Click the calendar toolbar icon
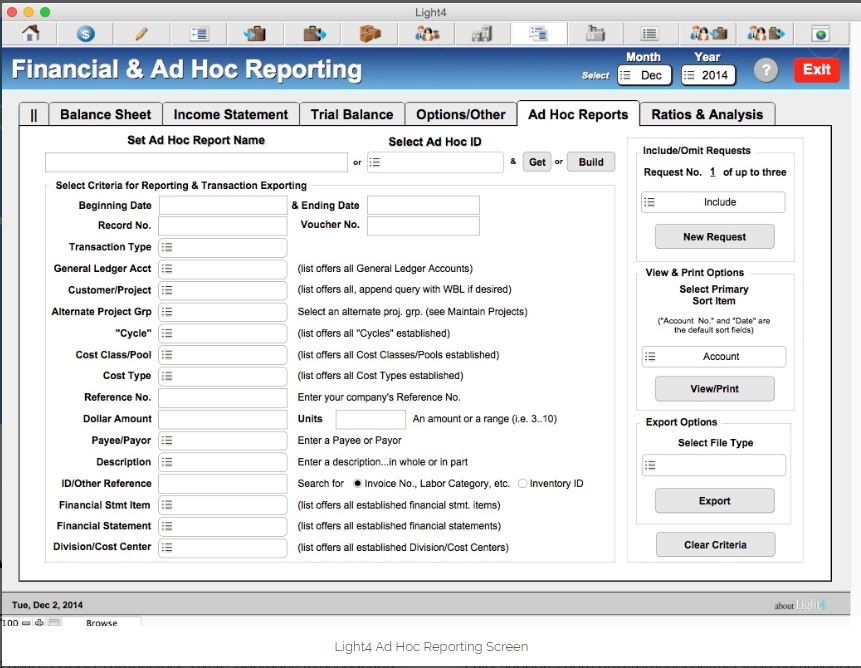The width and height of the screenshot is (861, 668). tap(596, 33)
